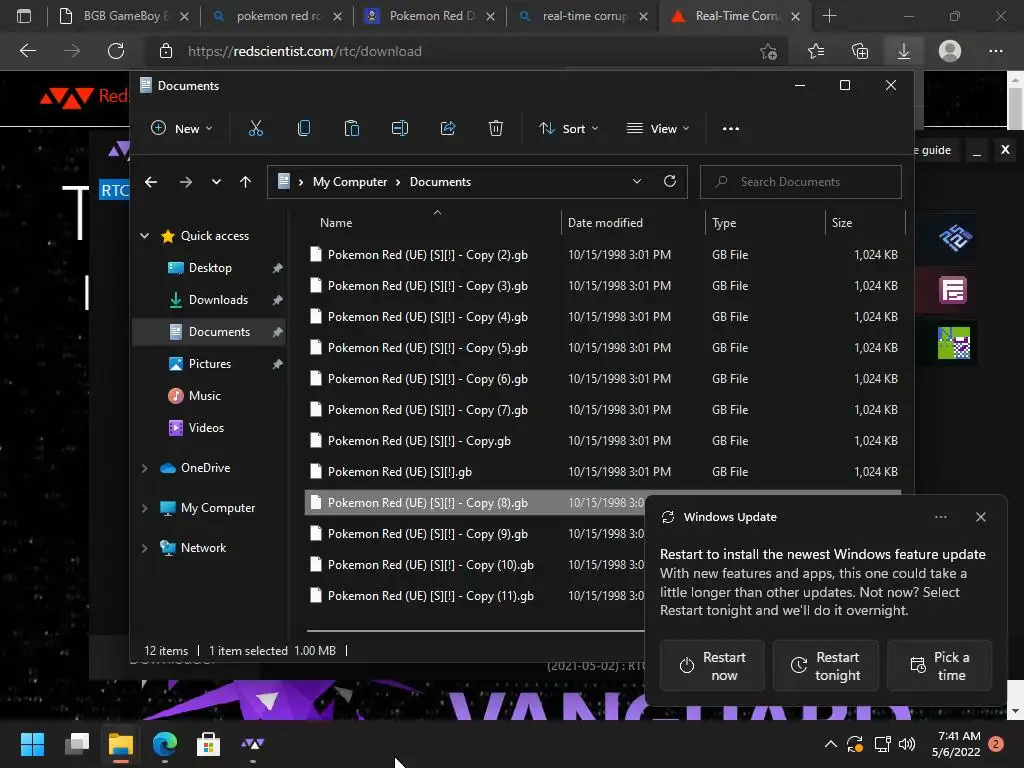The height and width of the screenshot is (768, 1024).
Task: Expand the OneDrive tree node
Action: [x=144, y=468]
